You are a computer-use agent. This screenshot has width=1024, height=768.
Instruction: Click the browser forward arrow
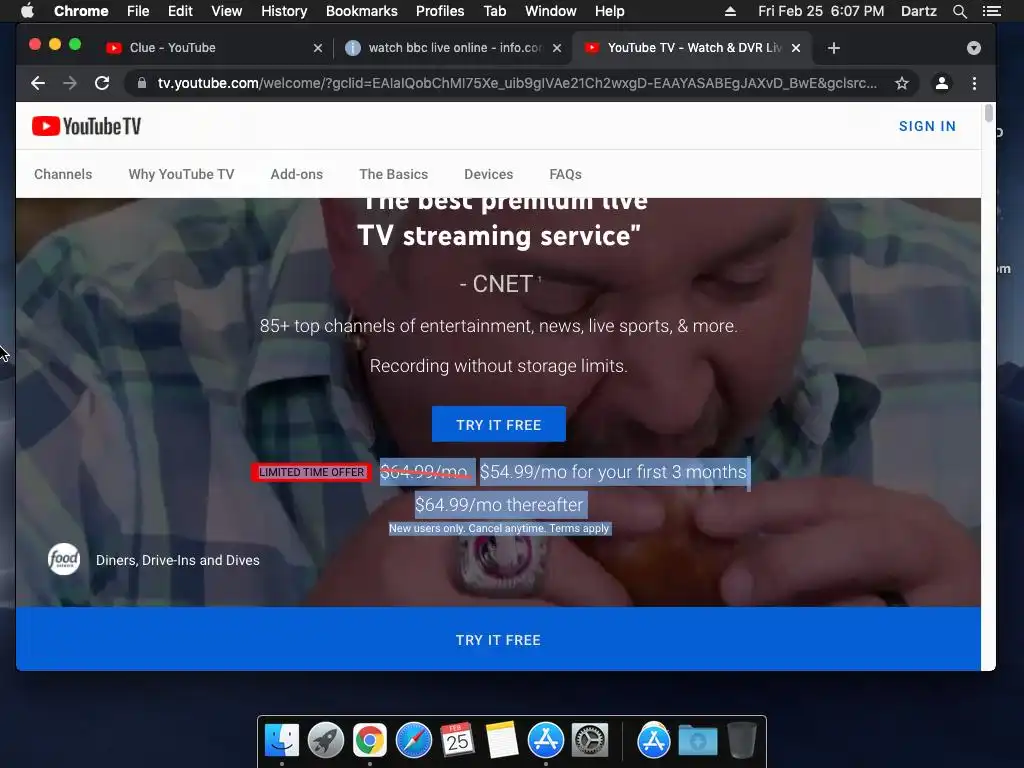click(70, 83)
